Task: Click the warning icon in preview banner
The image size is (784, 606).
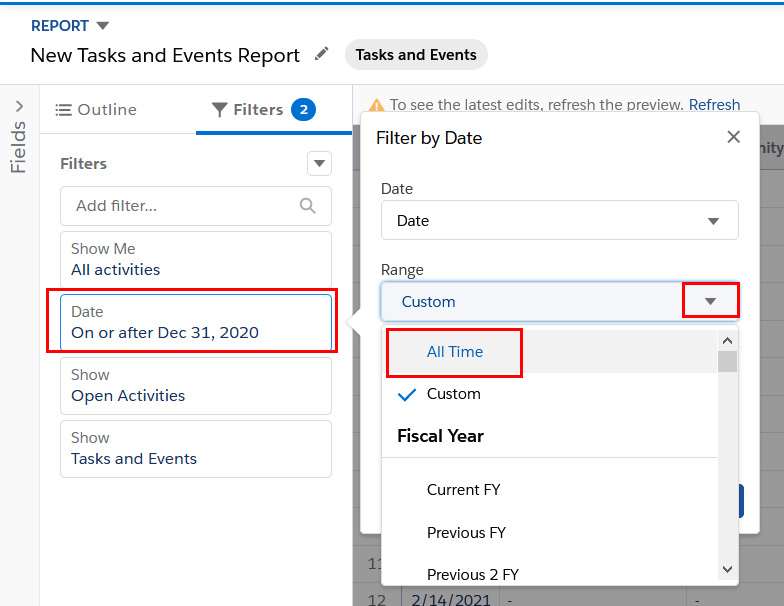Action: [x=377, y=105]
